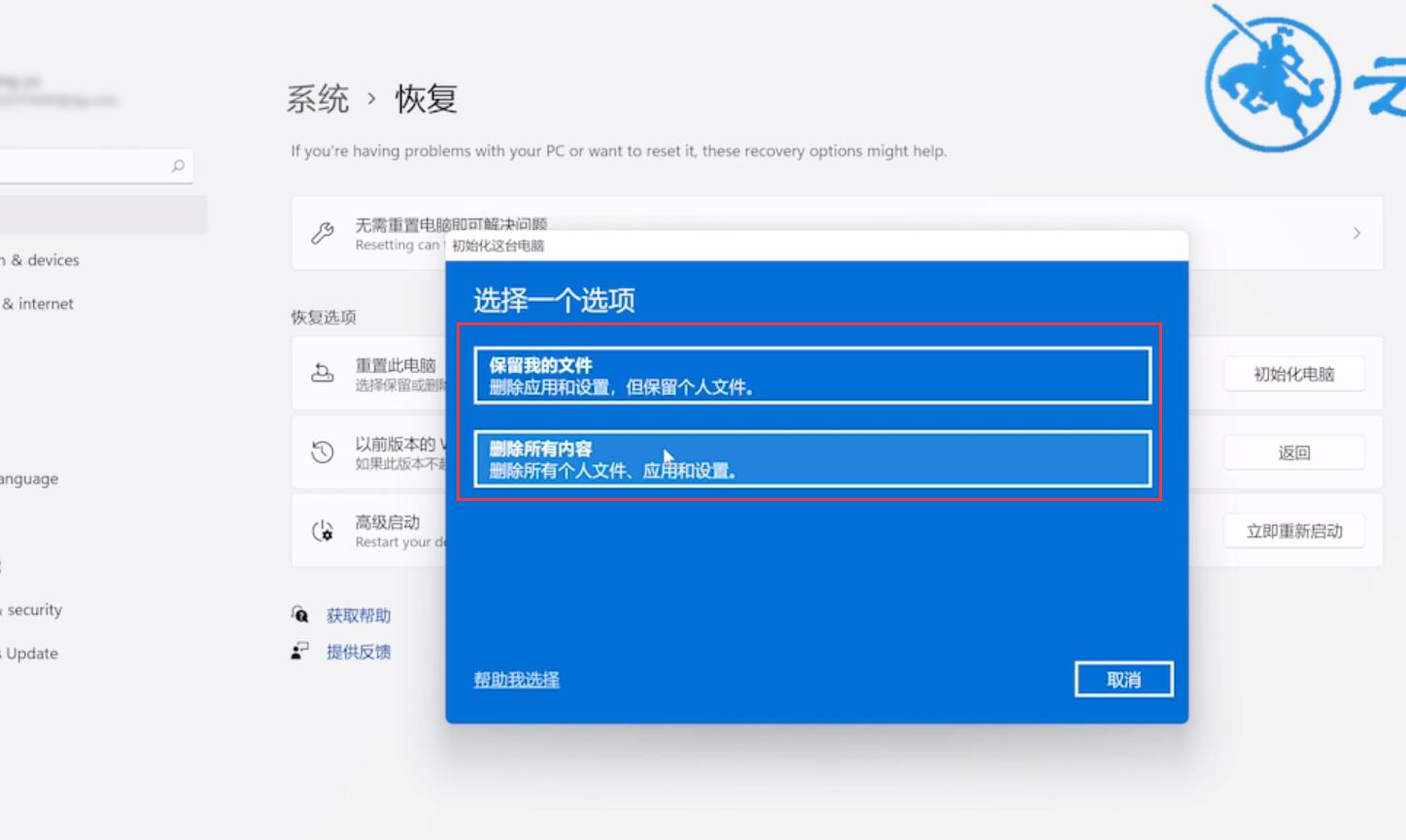Click the previous version history icon

323,453
